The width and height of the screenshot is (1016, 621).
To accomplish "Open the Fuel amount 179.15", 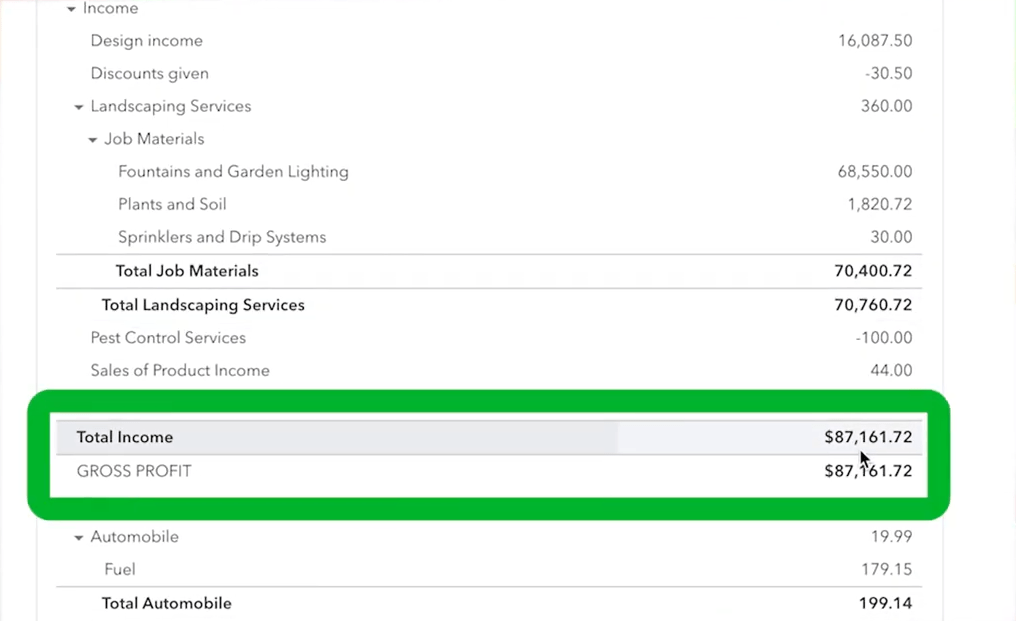I will [x=886, y=569].
